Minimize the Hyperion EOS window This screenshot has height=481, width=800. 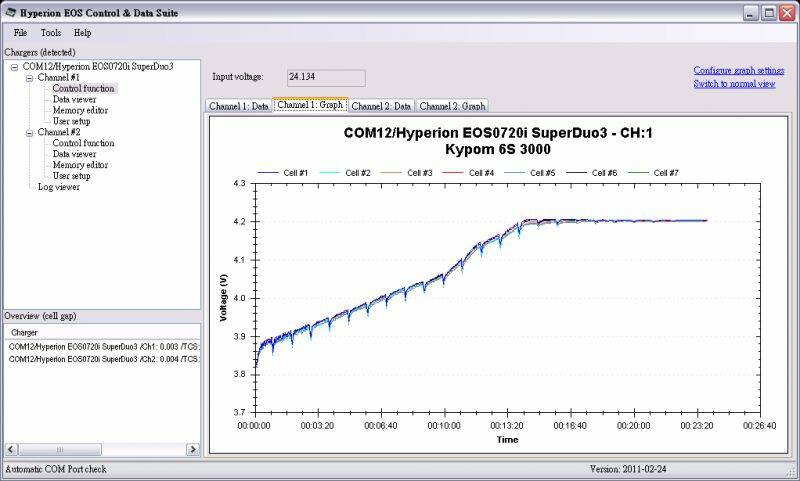[751, 13]
